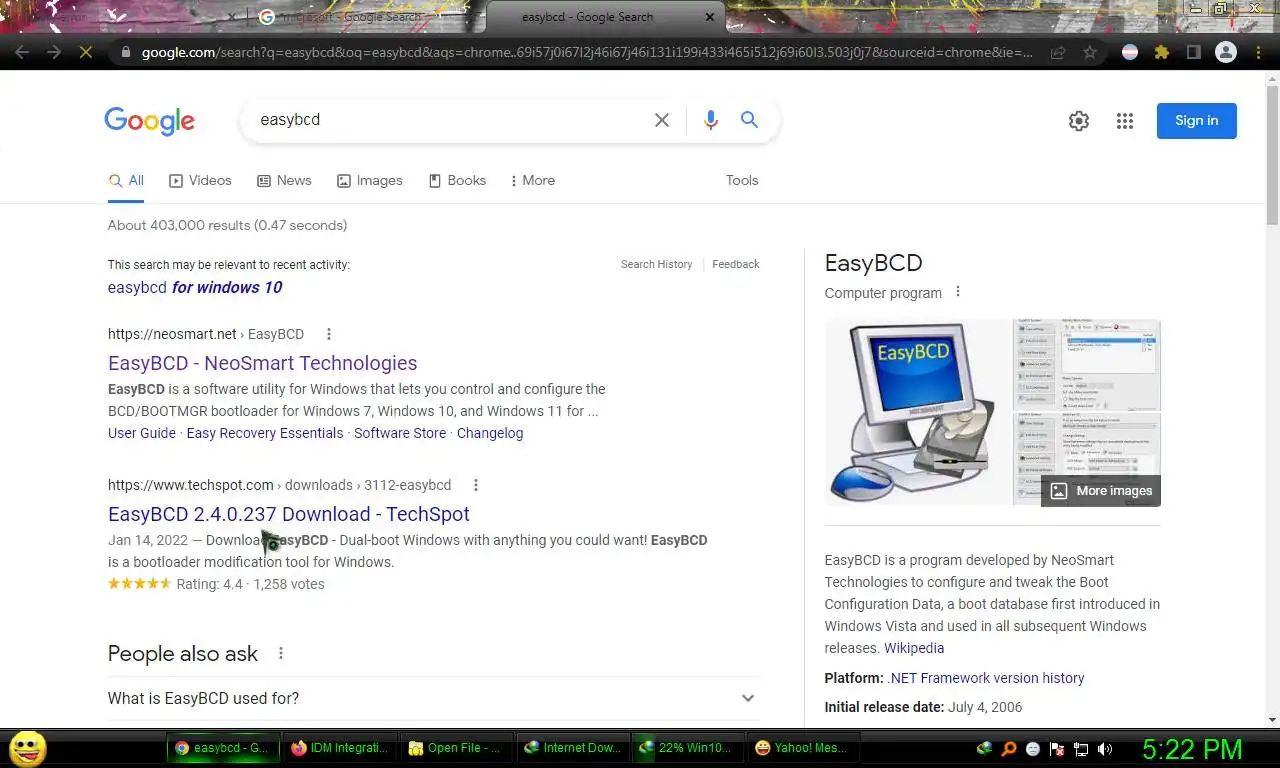Open Chrome three-dot menu
The image size is (1280, 768).
point(1259,52)
